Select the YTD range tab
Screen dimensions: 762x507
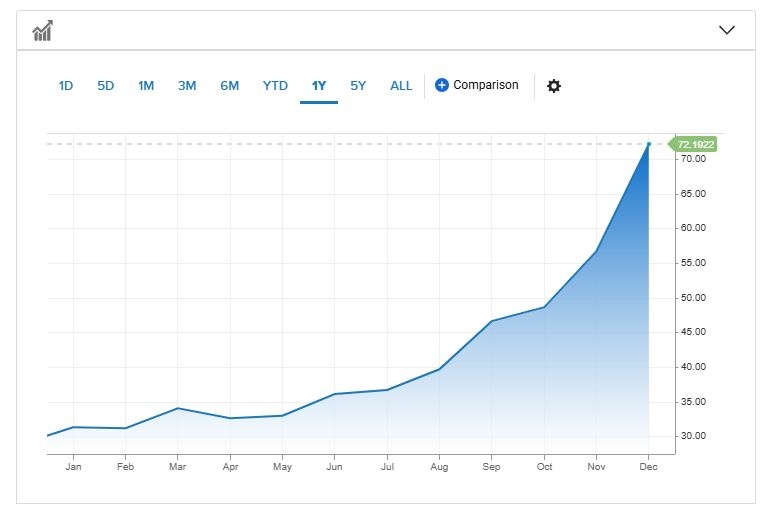pyautogui.click(x=275, y=86)
